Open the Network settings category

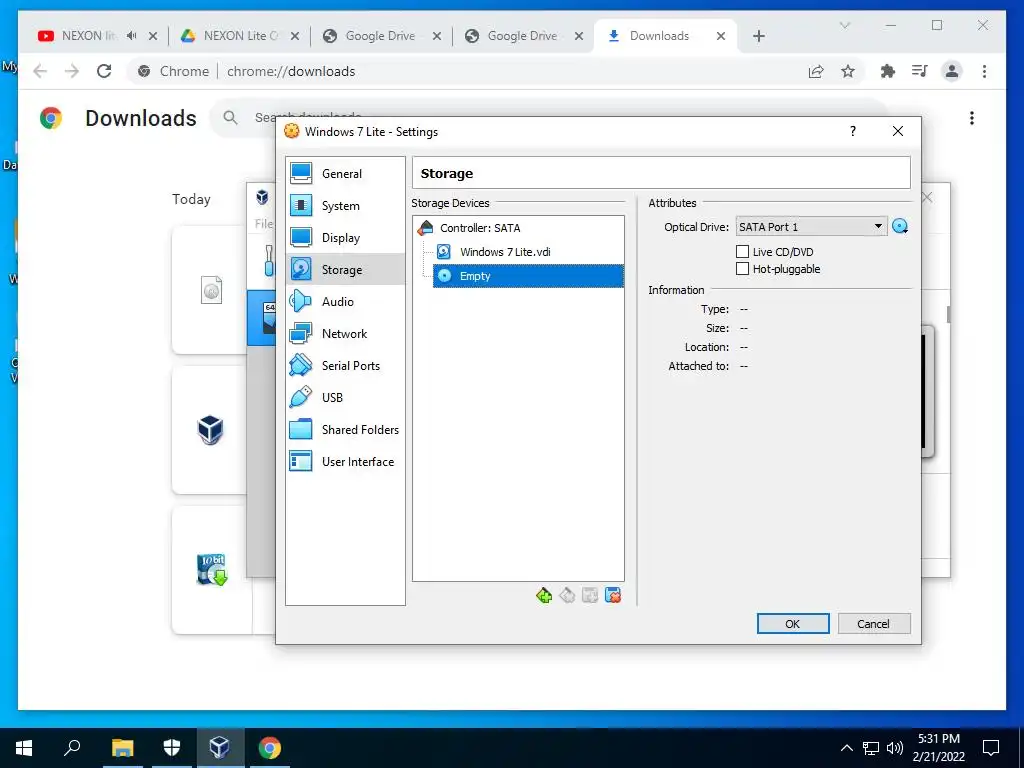[345, 334]
